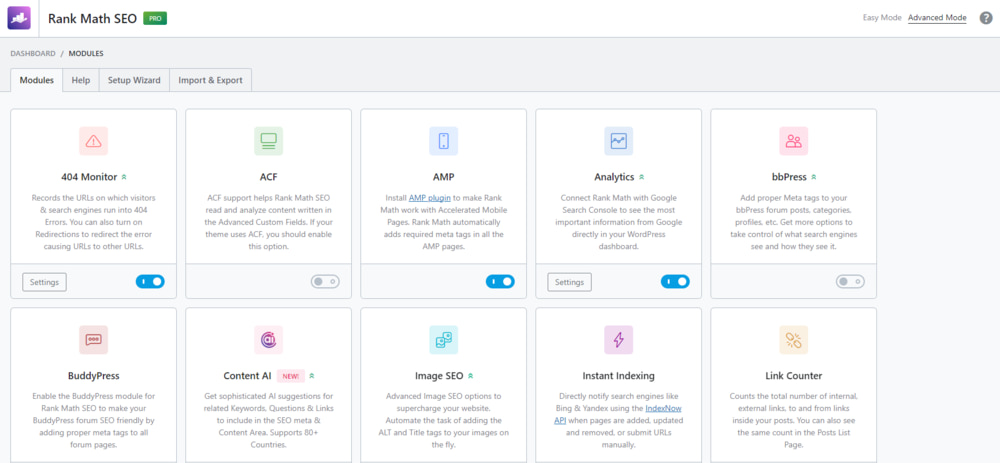Click the Instant Indexing lightning icon
Screen dimensions: 1000x463
click(x=619, y=340)
